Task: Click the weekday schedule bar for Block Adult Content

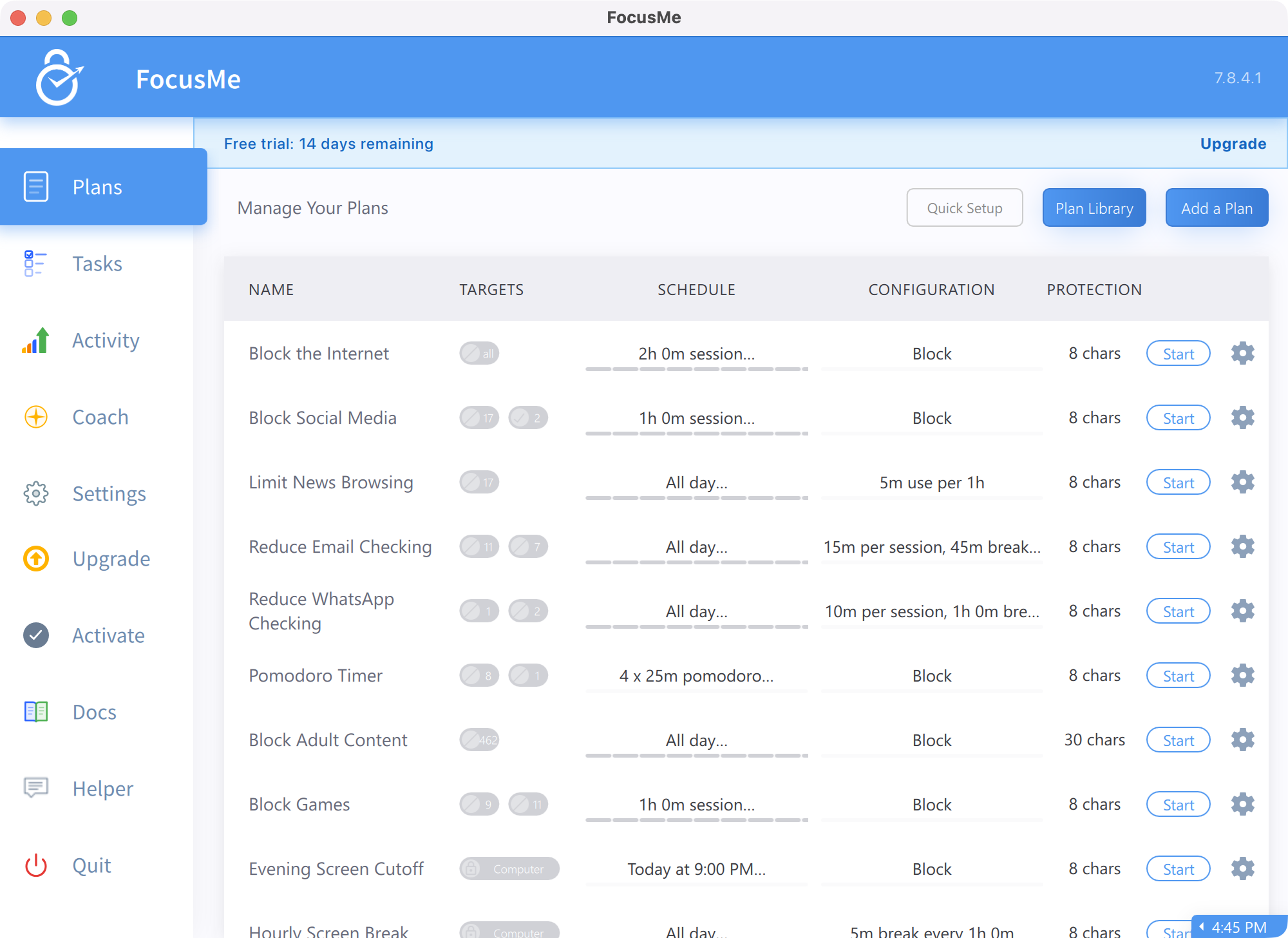Action: pos(696,756)
